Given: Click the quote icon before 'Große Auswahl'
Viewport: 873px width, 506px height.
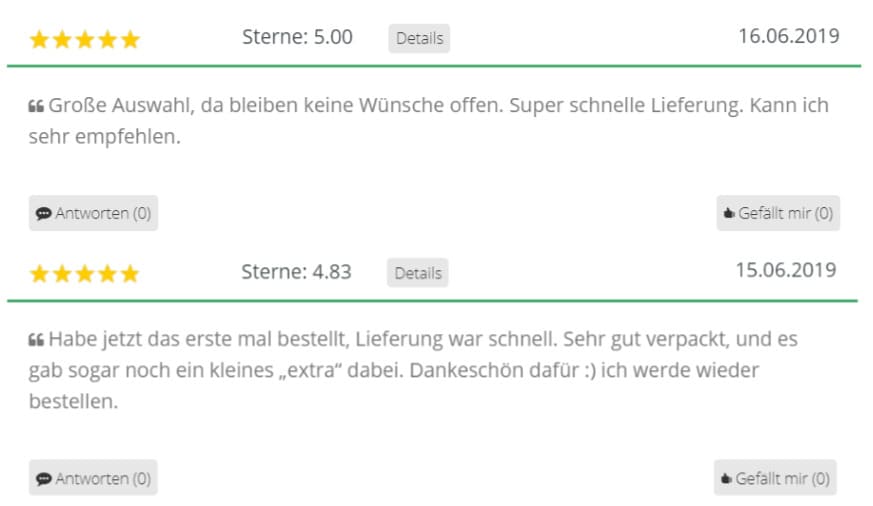Looking at the screenshot, I should pos(36,106).
